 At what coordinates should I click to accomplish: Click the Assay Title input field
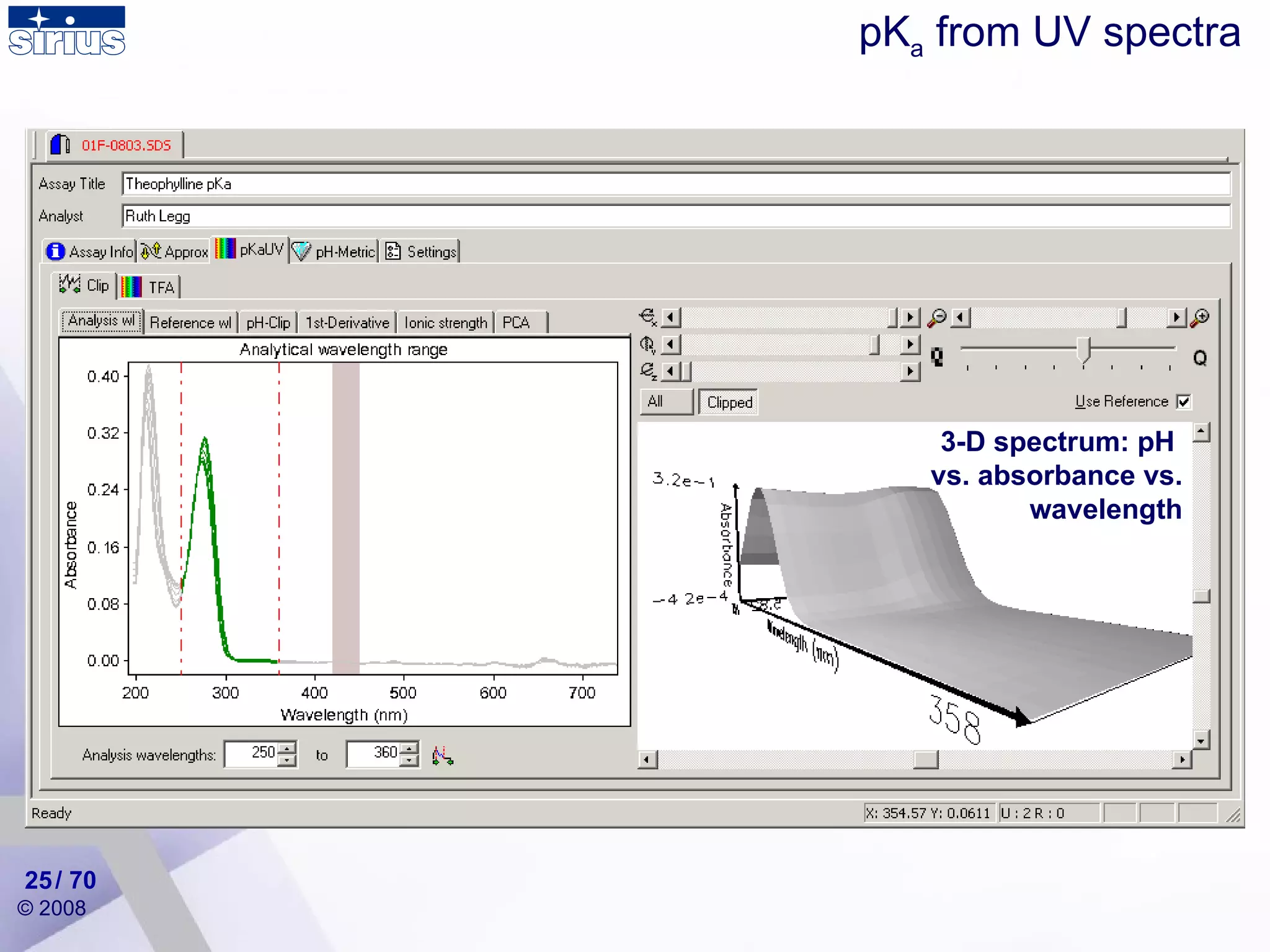coord(676,184)
